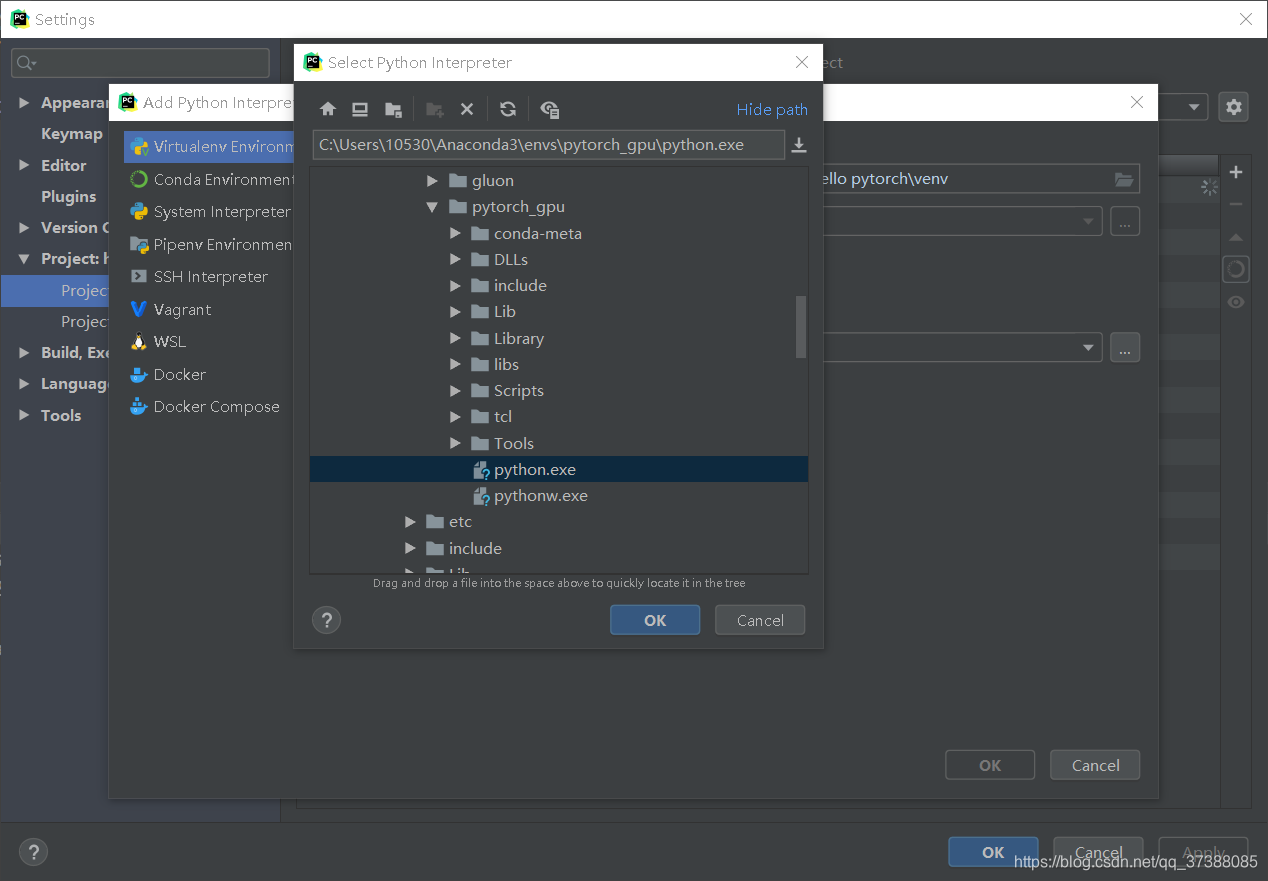Expand the gluon folder
The width and height of the screenshot is (1268, 881).
(433, 181)
